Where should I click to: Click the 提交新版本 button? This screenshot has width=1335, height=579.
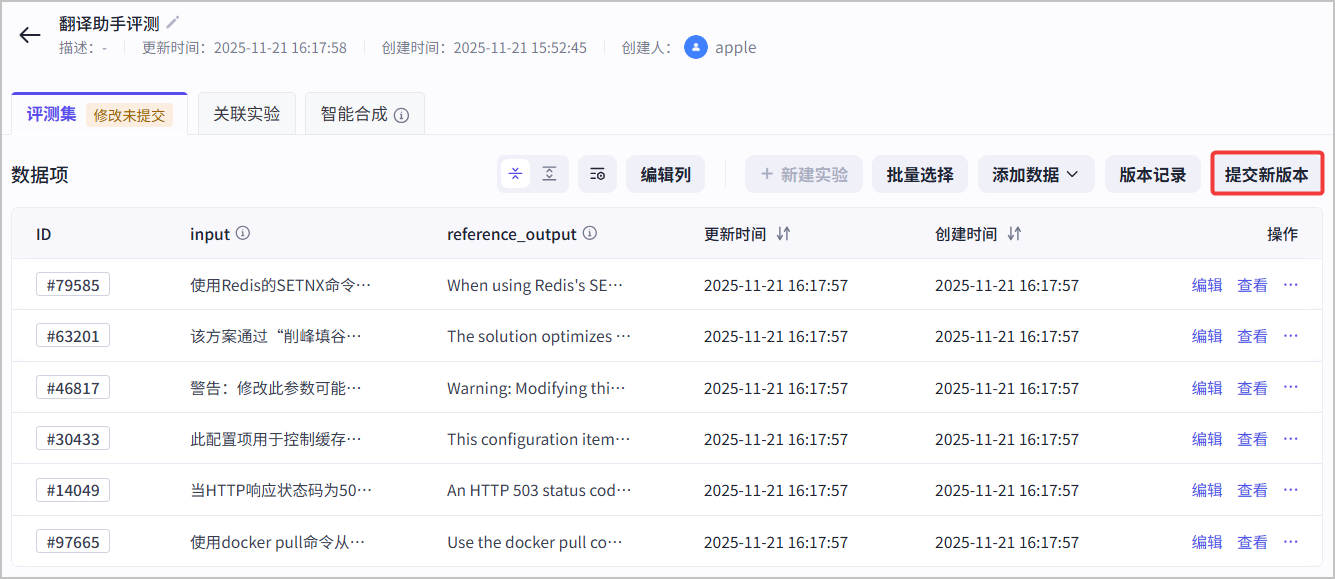point(1267,174)
